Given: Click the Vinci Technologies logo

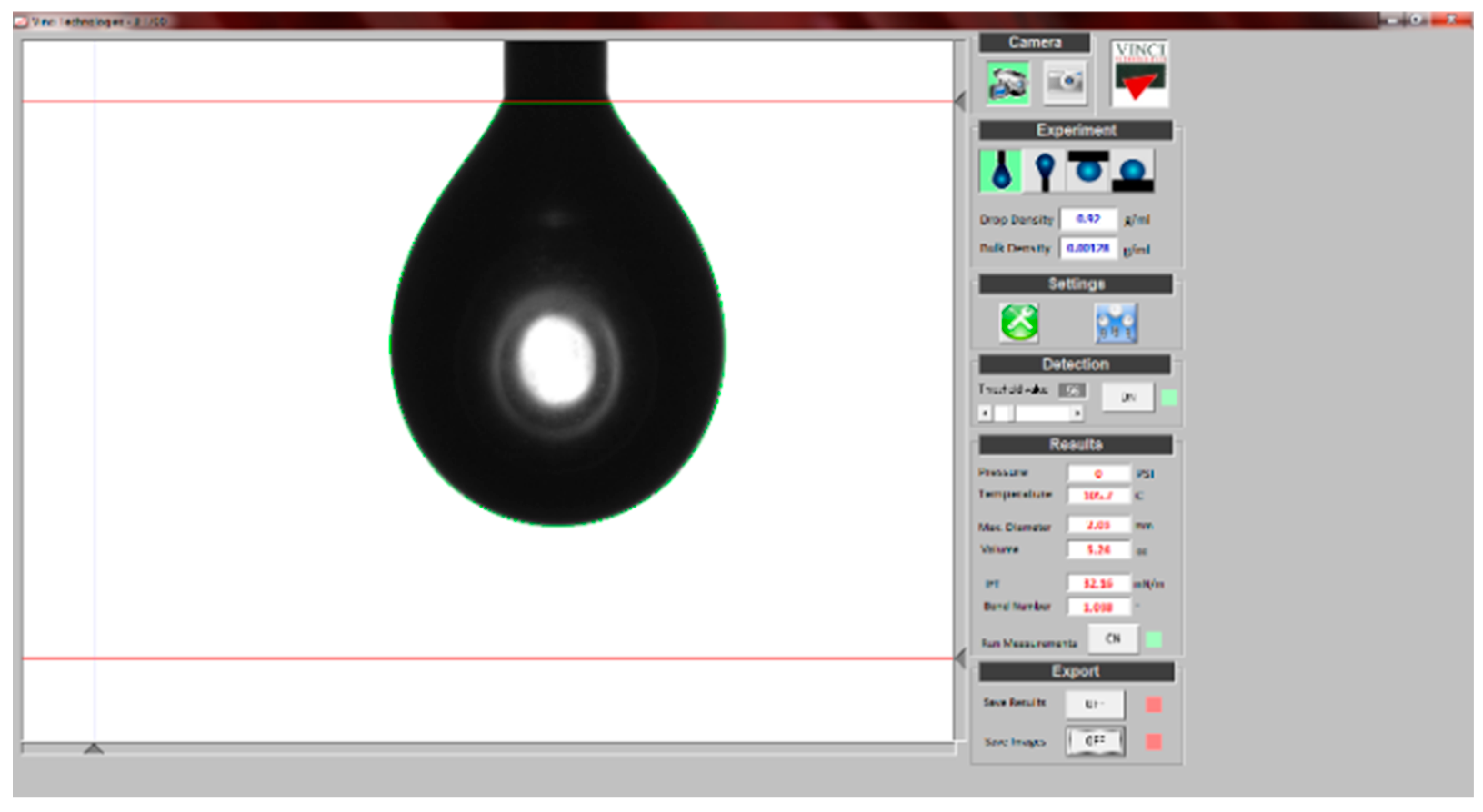Looking at the screenshot, I should point(1140,74).
